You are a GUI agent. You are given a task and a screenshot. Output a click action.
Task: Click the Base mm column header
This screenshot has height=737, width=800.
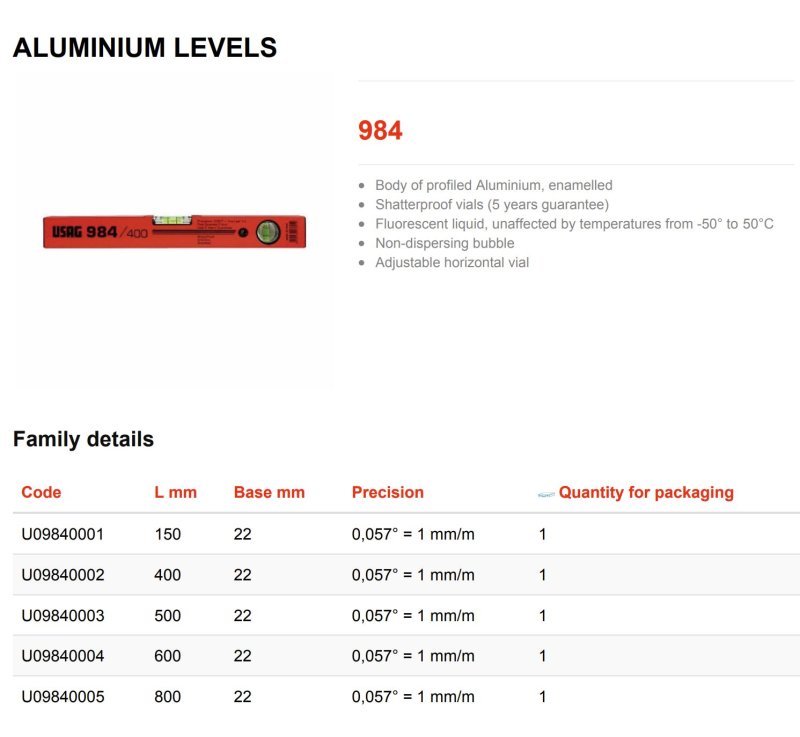tap(269, 492)
